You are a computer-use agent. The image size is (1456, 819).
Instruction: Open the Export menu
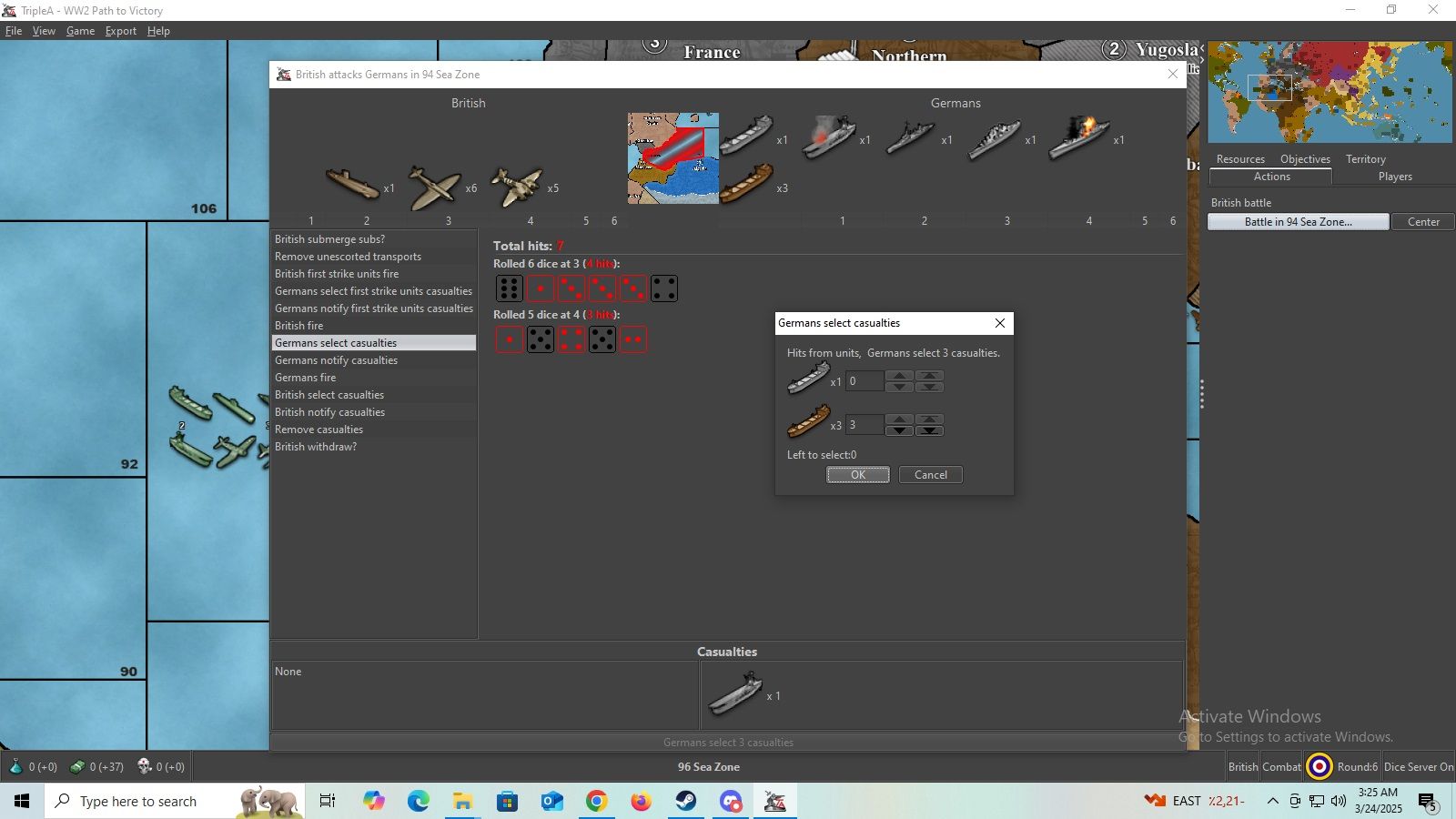coord(120,31)
